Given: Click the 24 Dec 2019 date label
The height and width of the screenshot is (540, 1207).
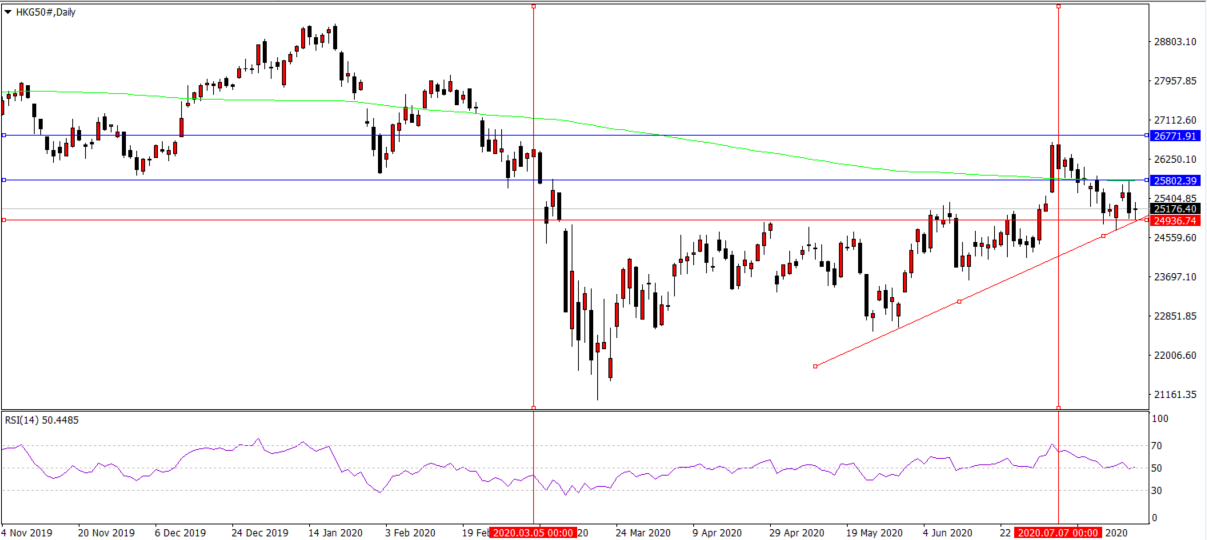Looking at the screenshot, I should [261, 533].
